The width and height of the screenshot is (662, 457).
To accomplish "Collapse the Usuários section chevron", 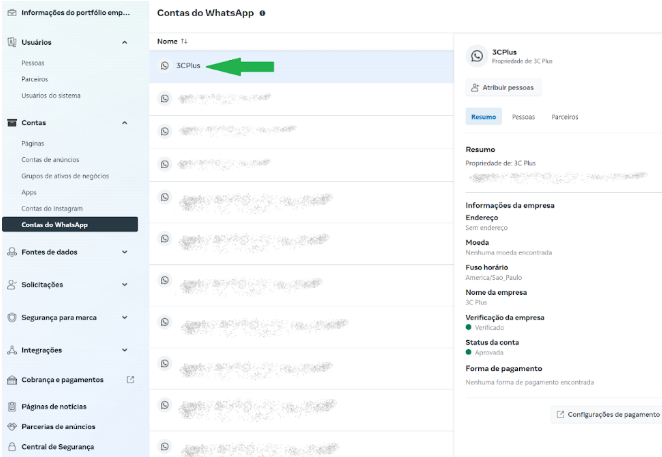I will [124, 42].
